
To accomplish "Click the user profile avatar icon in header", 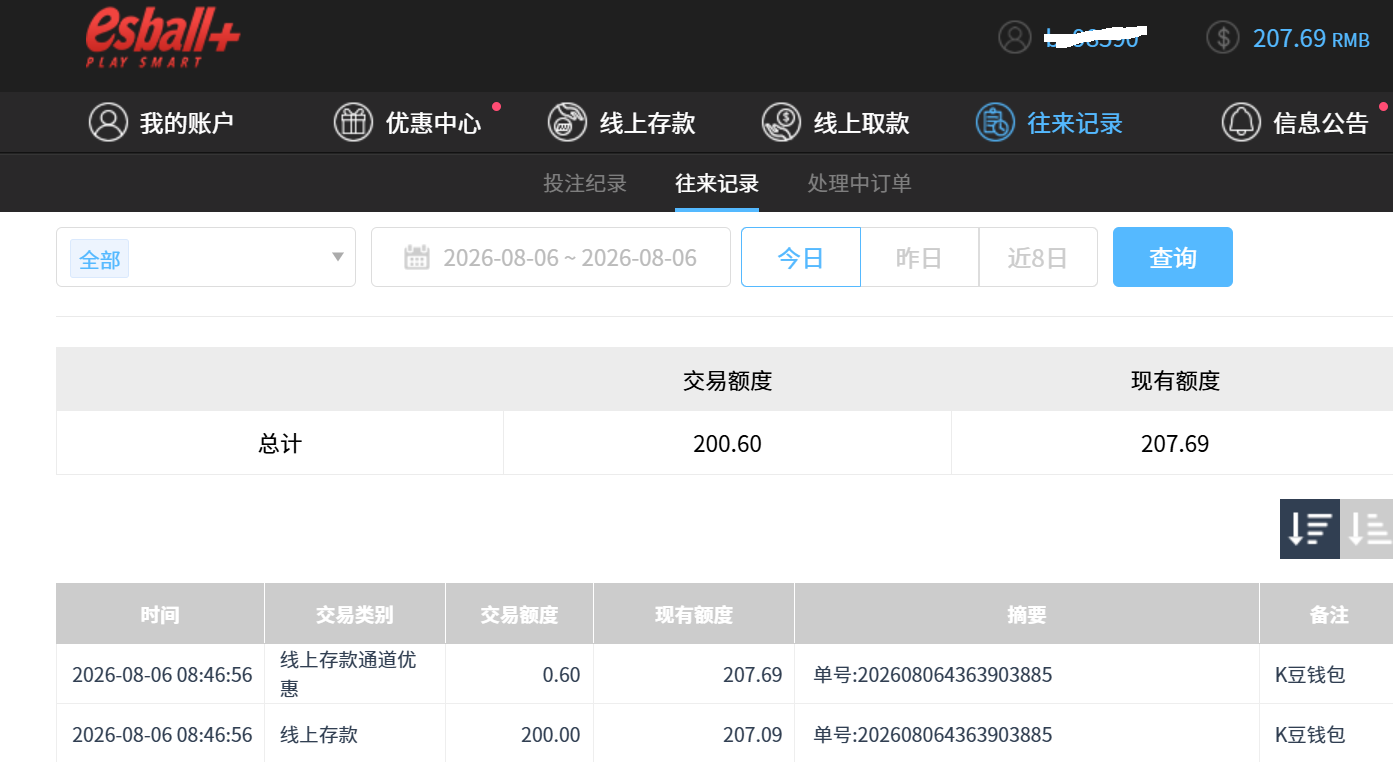I will click(x=1014, y=38).
